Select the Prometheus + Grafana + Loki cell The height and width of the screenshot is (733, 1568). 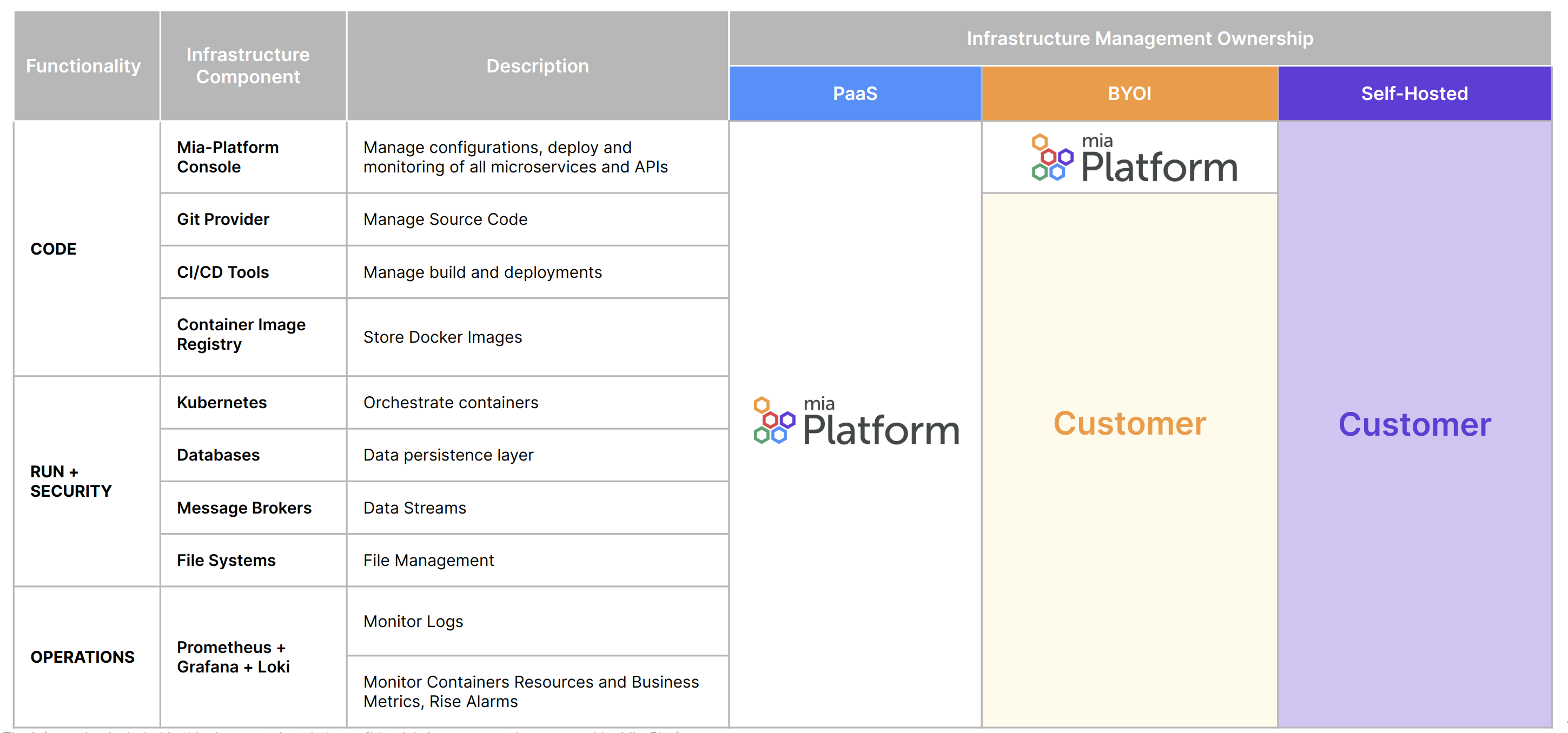pyautogui.click(x=233, y=657)
